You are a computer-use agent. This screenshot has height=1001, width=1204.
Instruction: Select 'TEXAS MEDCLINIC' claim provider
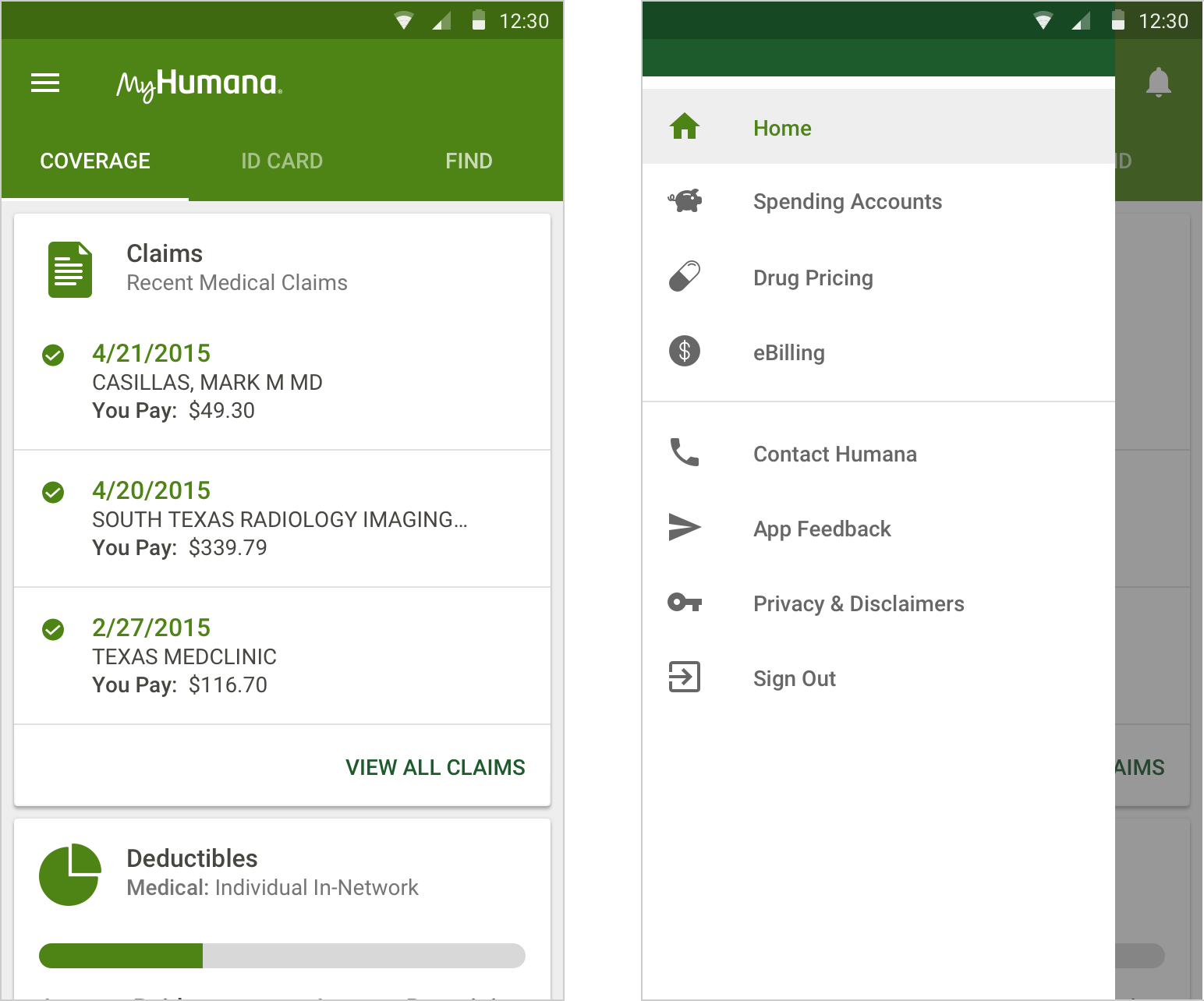pos(184,656)
